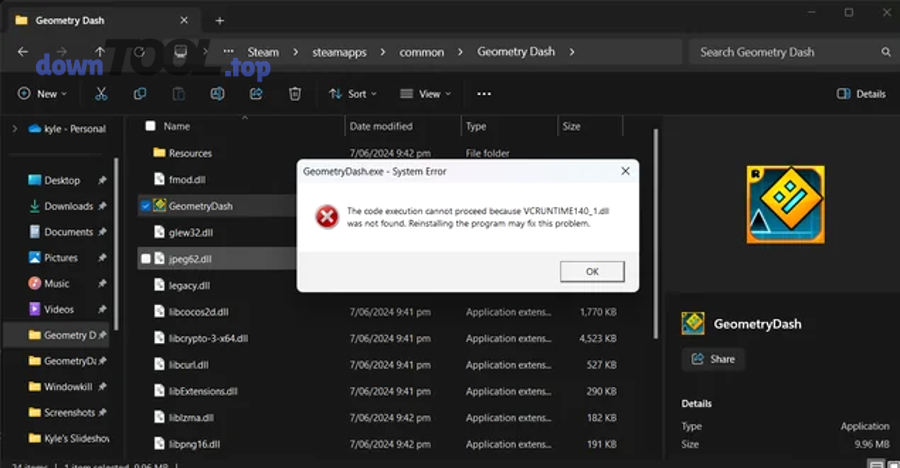Open the View dropdown
Viewport: 900px width, 468px height.
tap(425, 94)
